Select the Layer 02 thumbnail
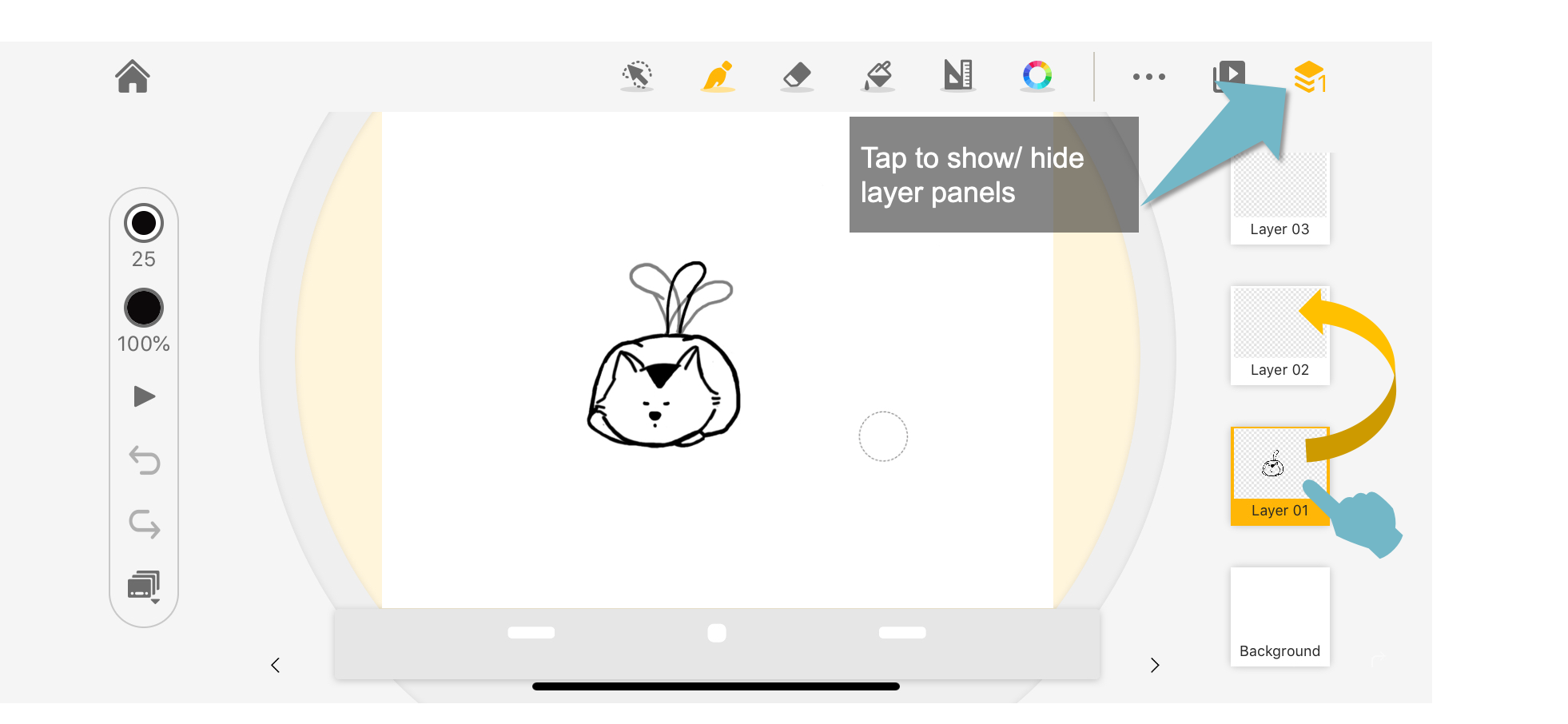The image size is (1568, 724). click(x=1279, y=336)
